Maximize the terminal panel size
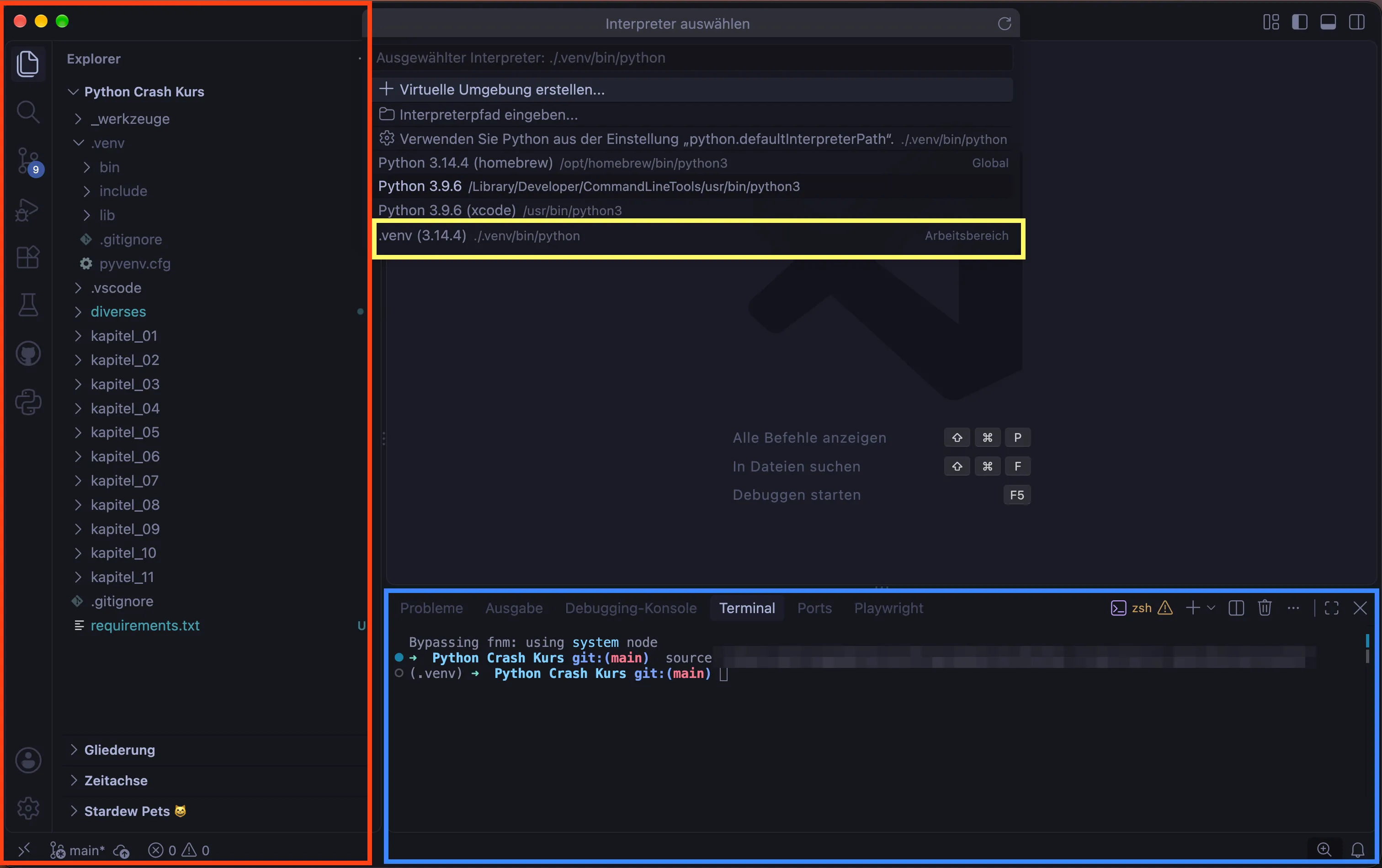The width and height of the screenshot is (1382, 868). pos(1331,608)
